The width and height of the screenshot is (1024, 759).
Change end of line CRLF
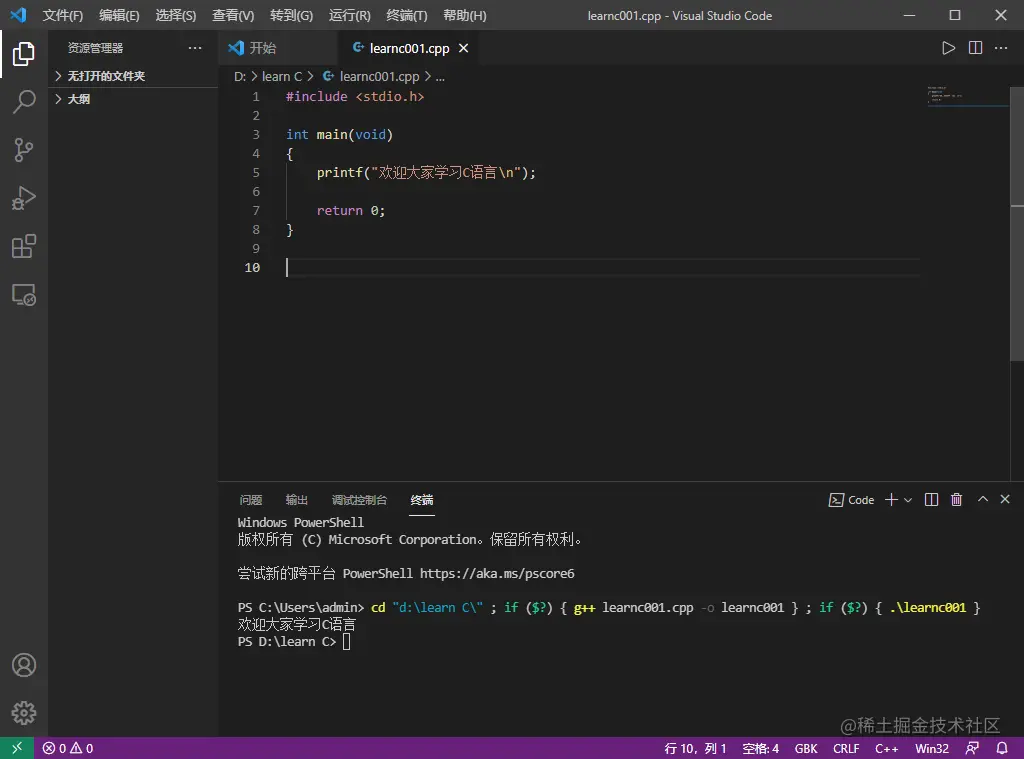[846, 749]
